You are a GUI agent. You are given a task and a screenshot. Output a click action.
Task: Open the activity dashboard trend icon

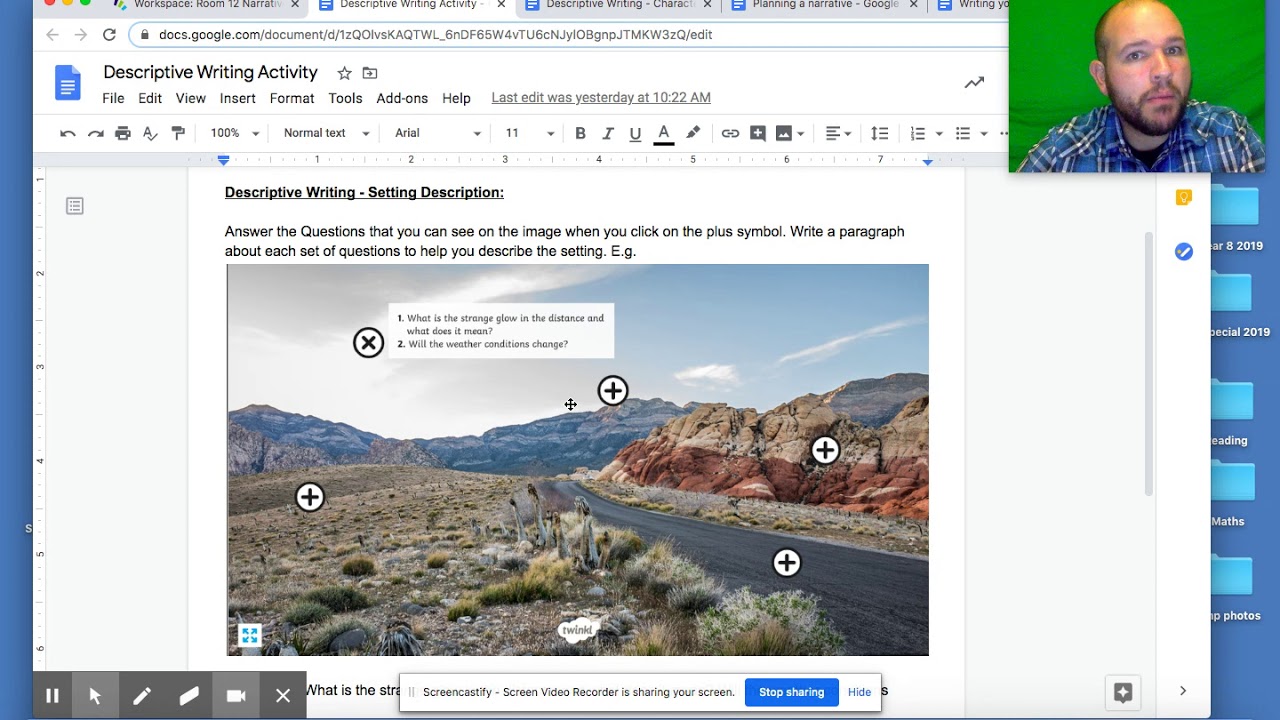point(974,83)
